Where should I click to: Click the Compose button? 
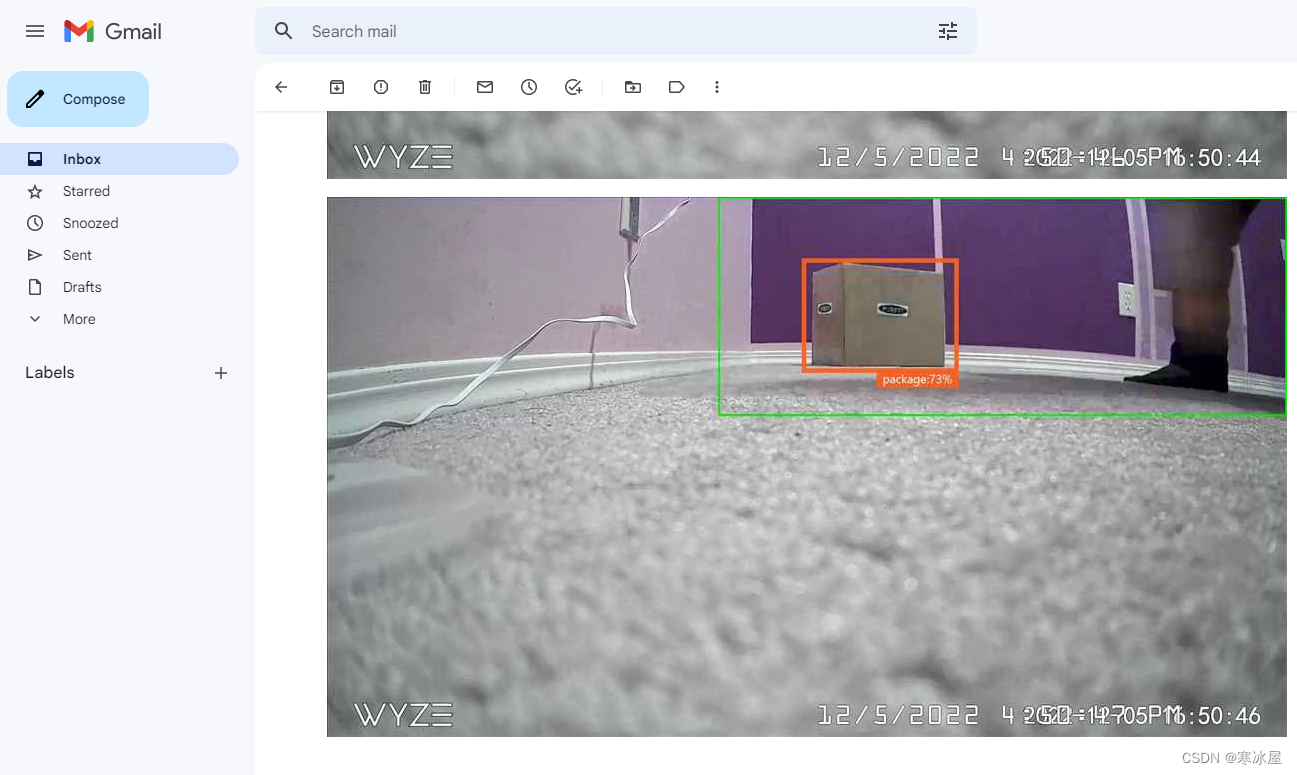tap(78, 99)
